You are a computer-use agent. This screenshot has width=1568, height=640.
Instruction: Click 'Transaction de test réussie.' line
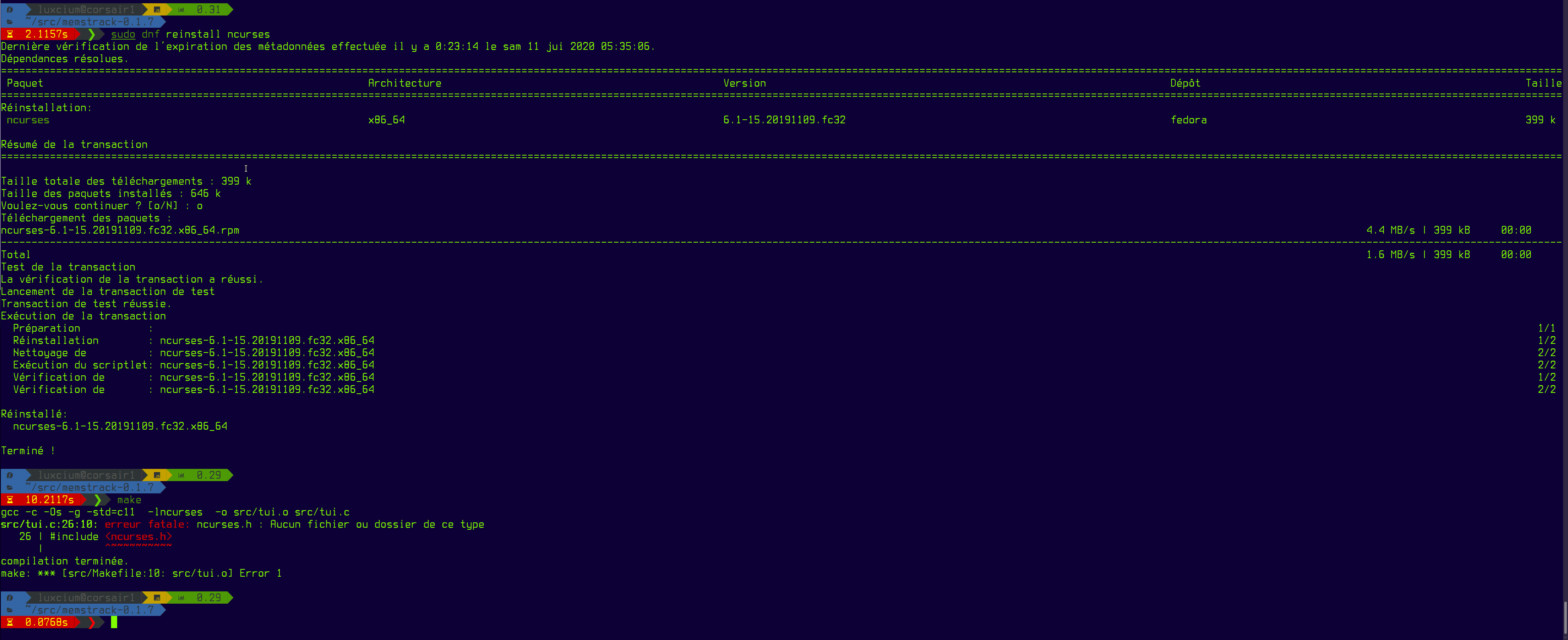(x=87, y=303)
